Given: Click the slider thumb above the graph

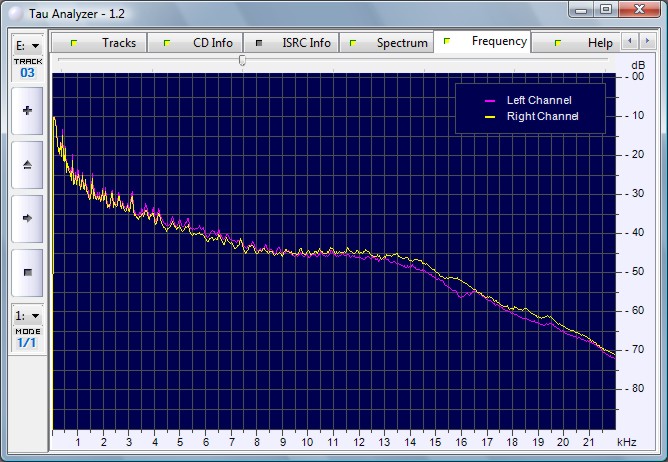Looking at the screenshot, I should 242,61.
